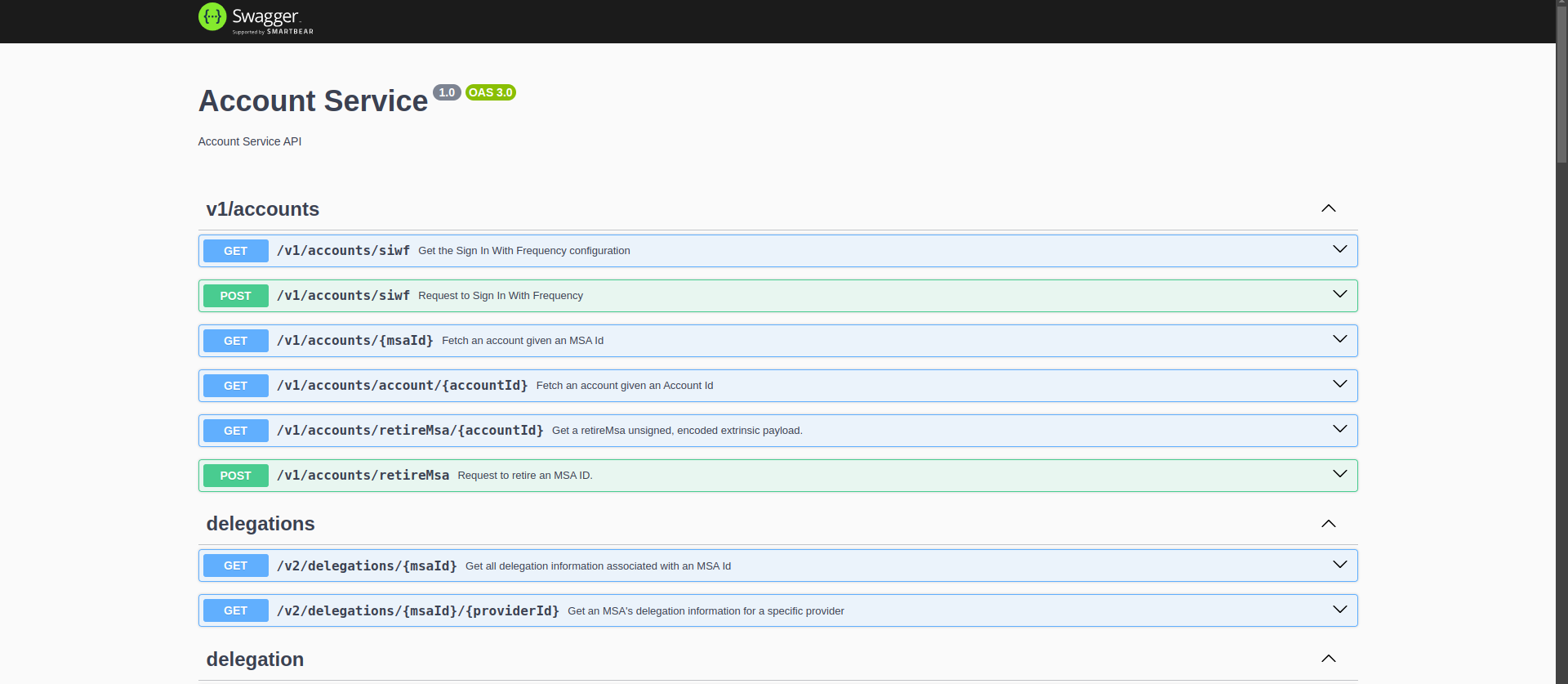Expand GET retireMsa/{accountId} operation arrow

[1340, 429]
